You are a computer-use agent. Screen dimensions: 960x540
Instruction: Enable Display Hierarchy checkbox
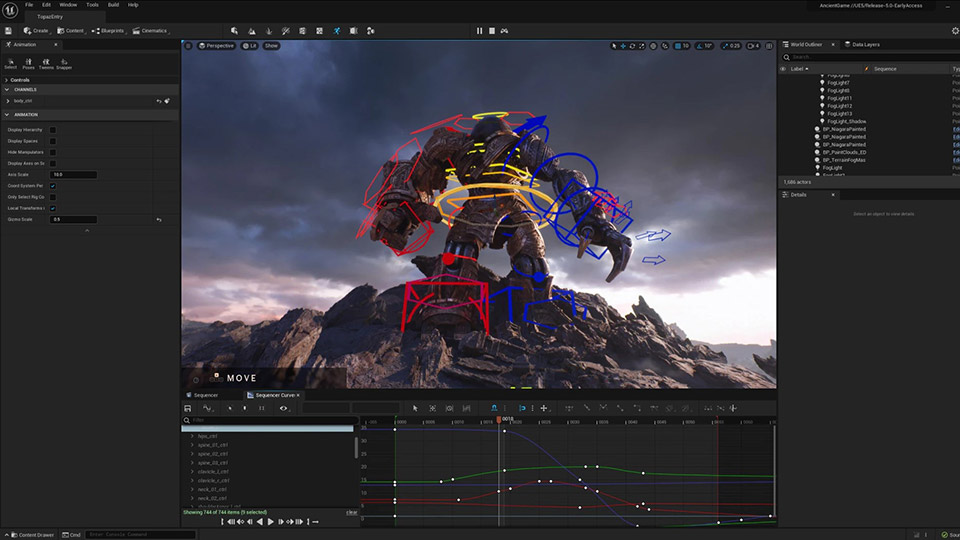(53, 130)
